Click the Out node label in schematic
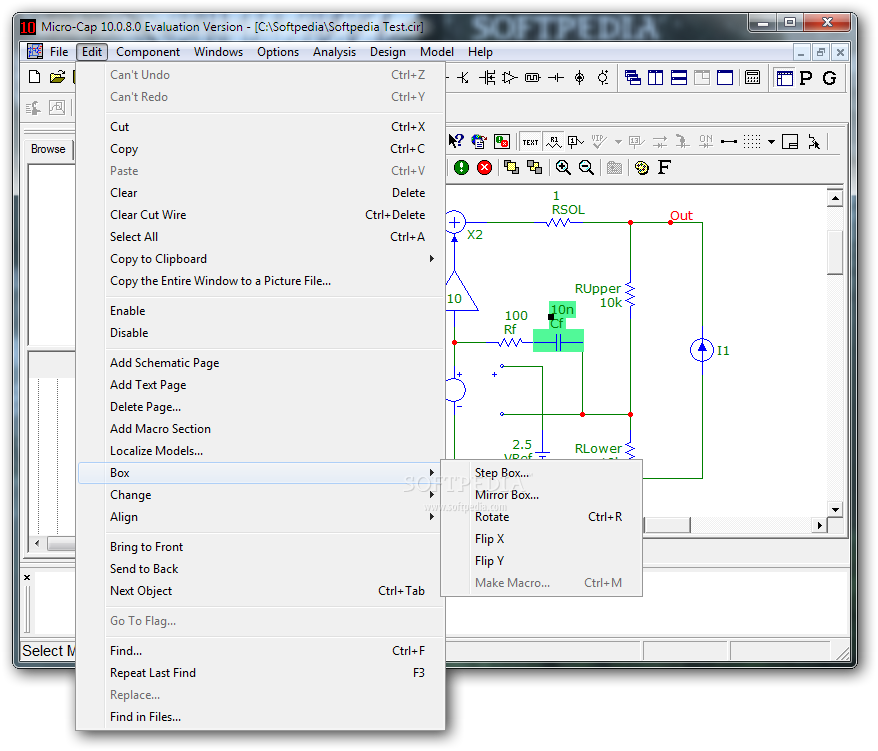Image resolution: width=878 pixels, height=751 pixels. (x=681, y=216)
